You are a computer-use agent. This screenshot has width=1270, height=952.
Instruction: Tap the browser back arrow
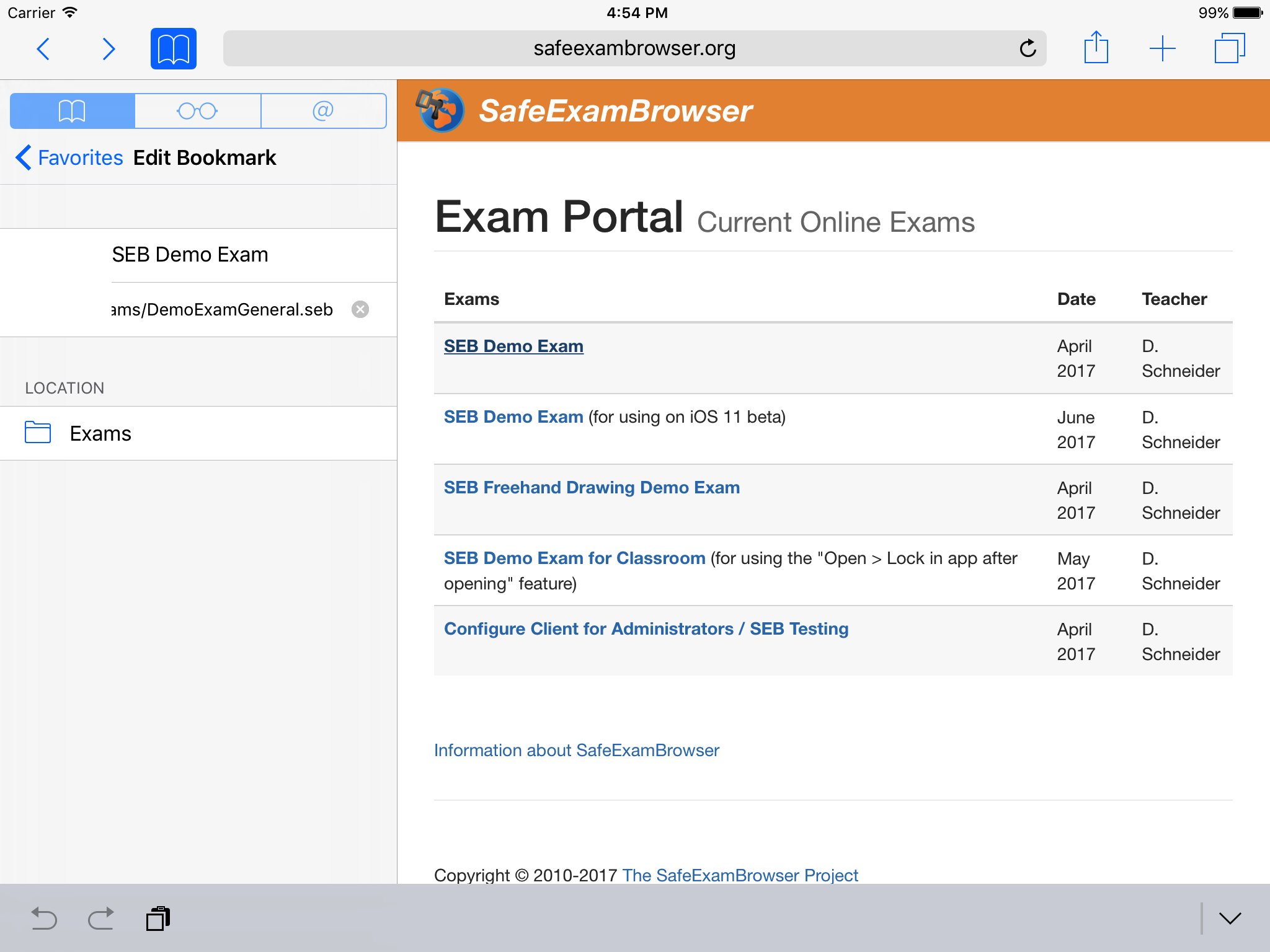(43, 49)
